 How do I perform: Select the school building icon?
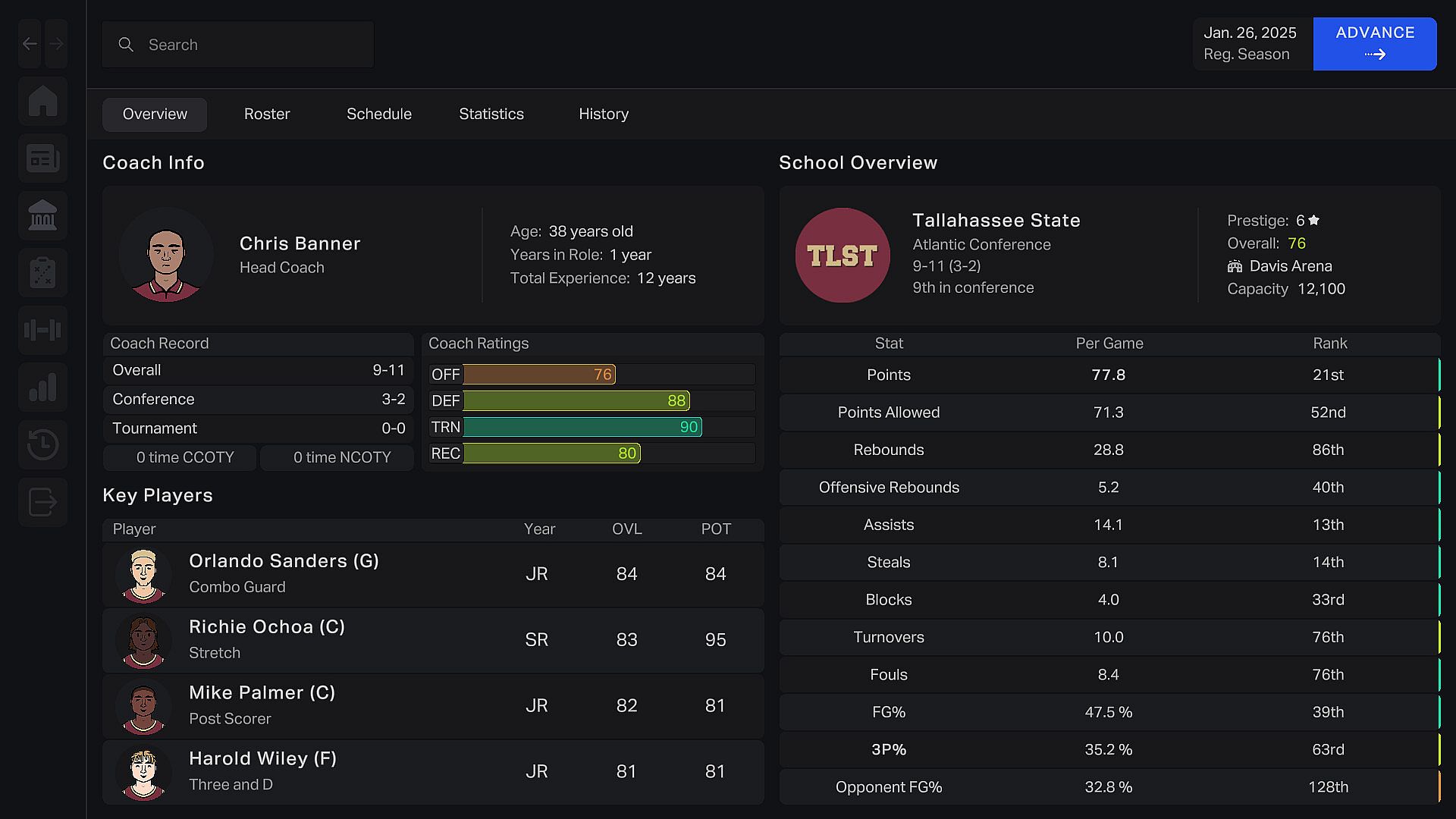point(43,216)
